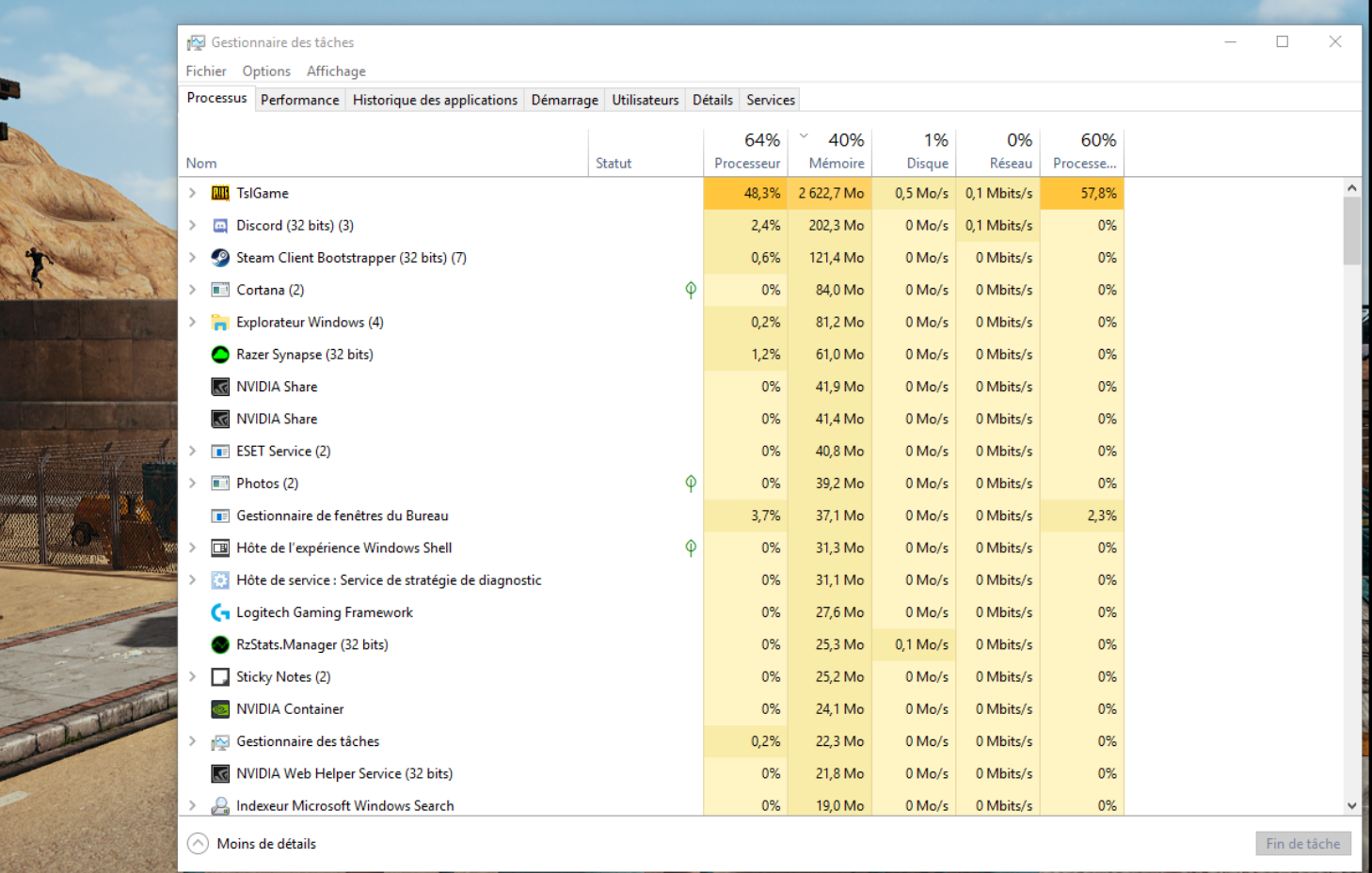This screenshot has width=1372, height=873.
Task: Click the Fin de tâche button
Action: point(1303,844)
